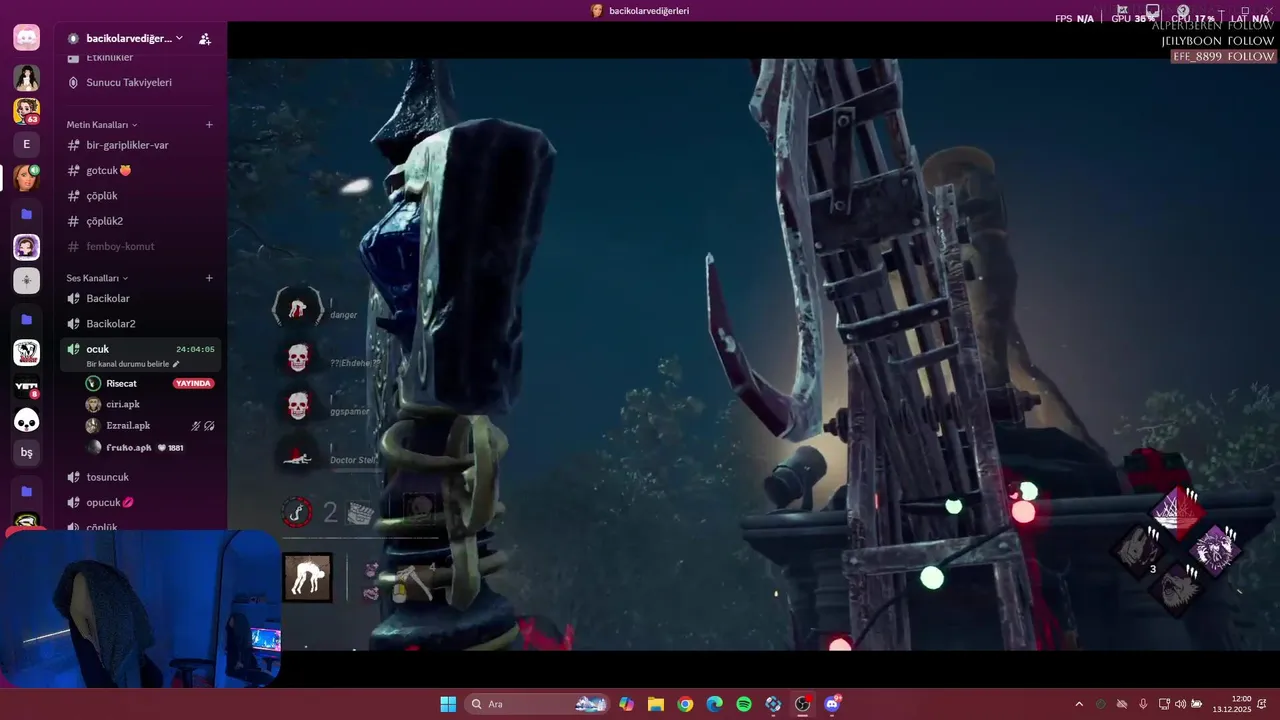Viewport: 1280px width, 720px height.
Task: Open Discord direct messages home icon
Action: click(27, 38)
